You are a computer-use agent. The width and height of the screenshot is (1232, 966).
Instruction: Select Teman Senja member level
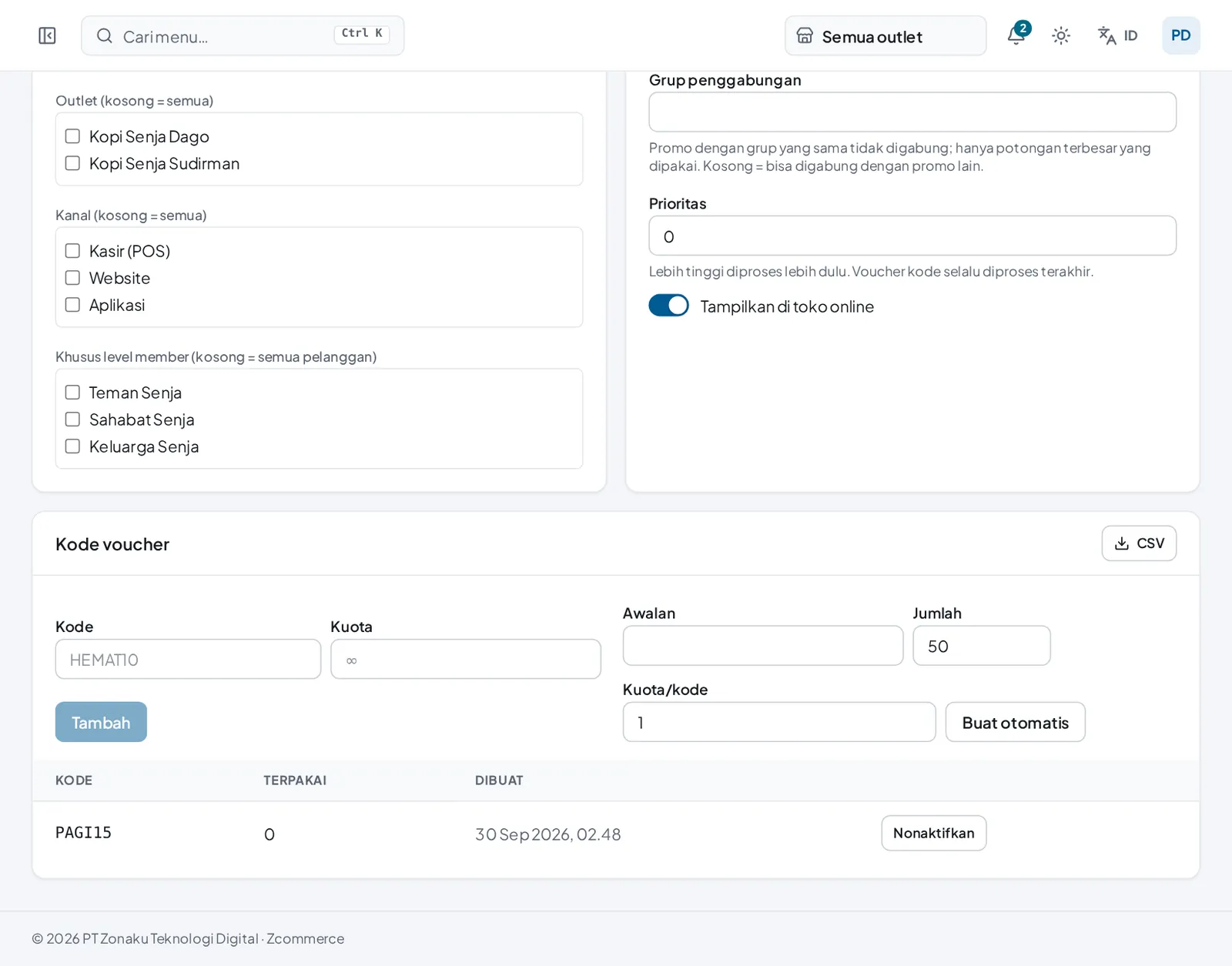[x=72, y=393]
